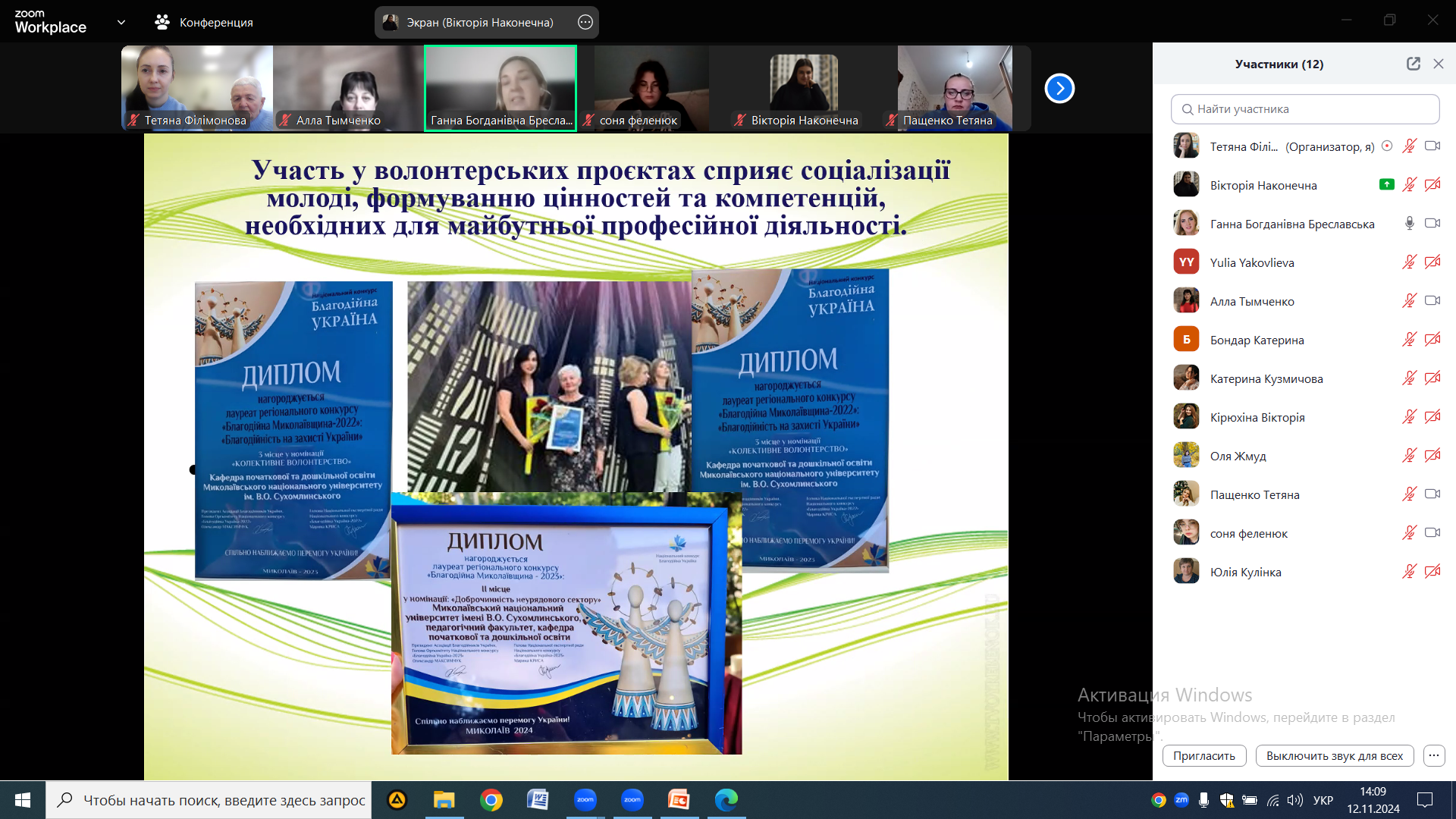Click the Пригласить button
This screenshot has height=819, width=1456.
(1203, 755)
